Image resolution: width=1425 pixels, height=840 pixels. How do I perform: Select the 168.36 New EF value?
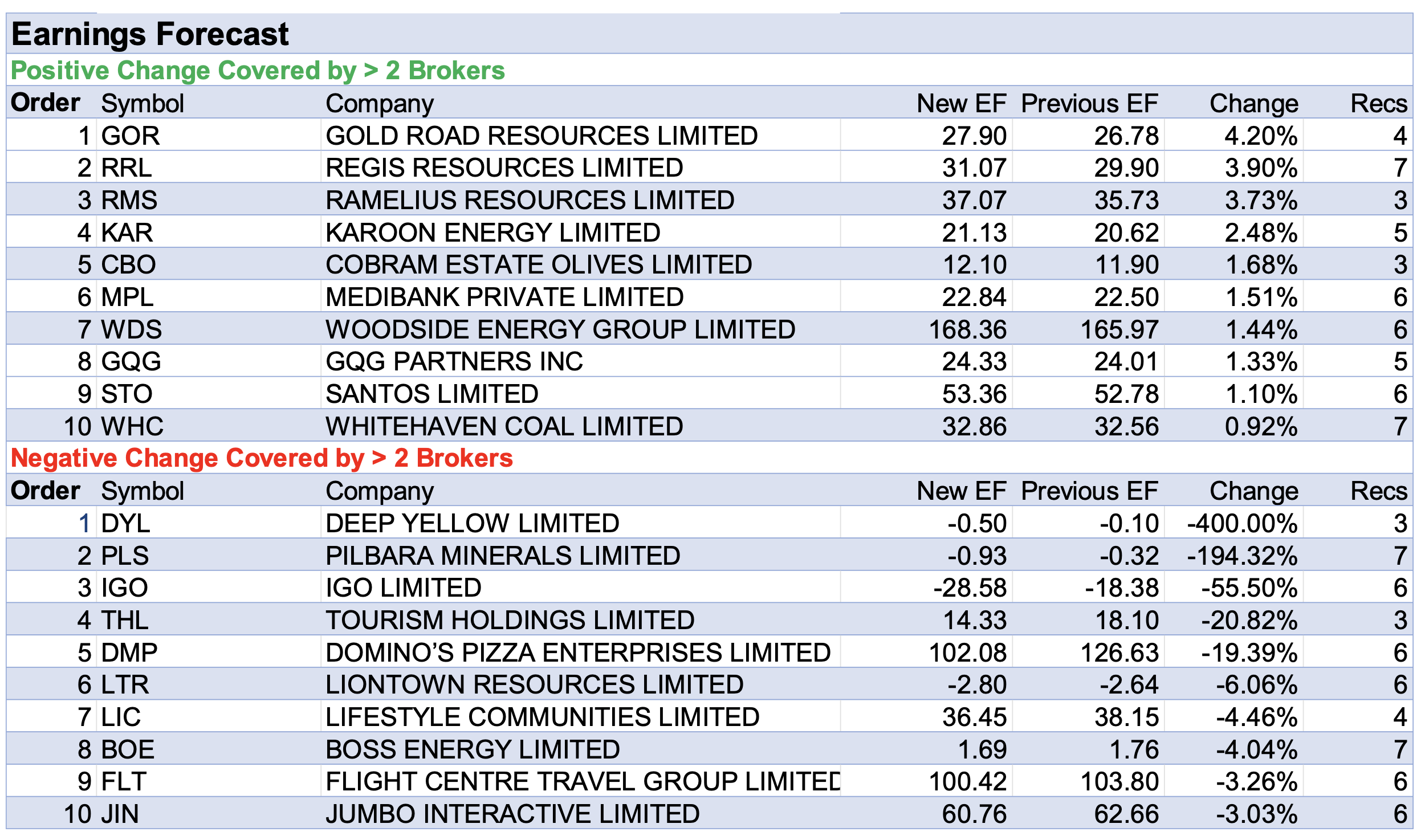pos(967,329)
